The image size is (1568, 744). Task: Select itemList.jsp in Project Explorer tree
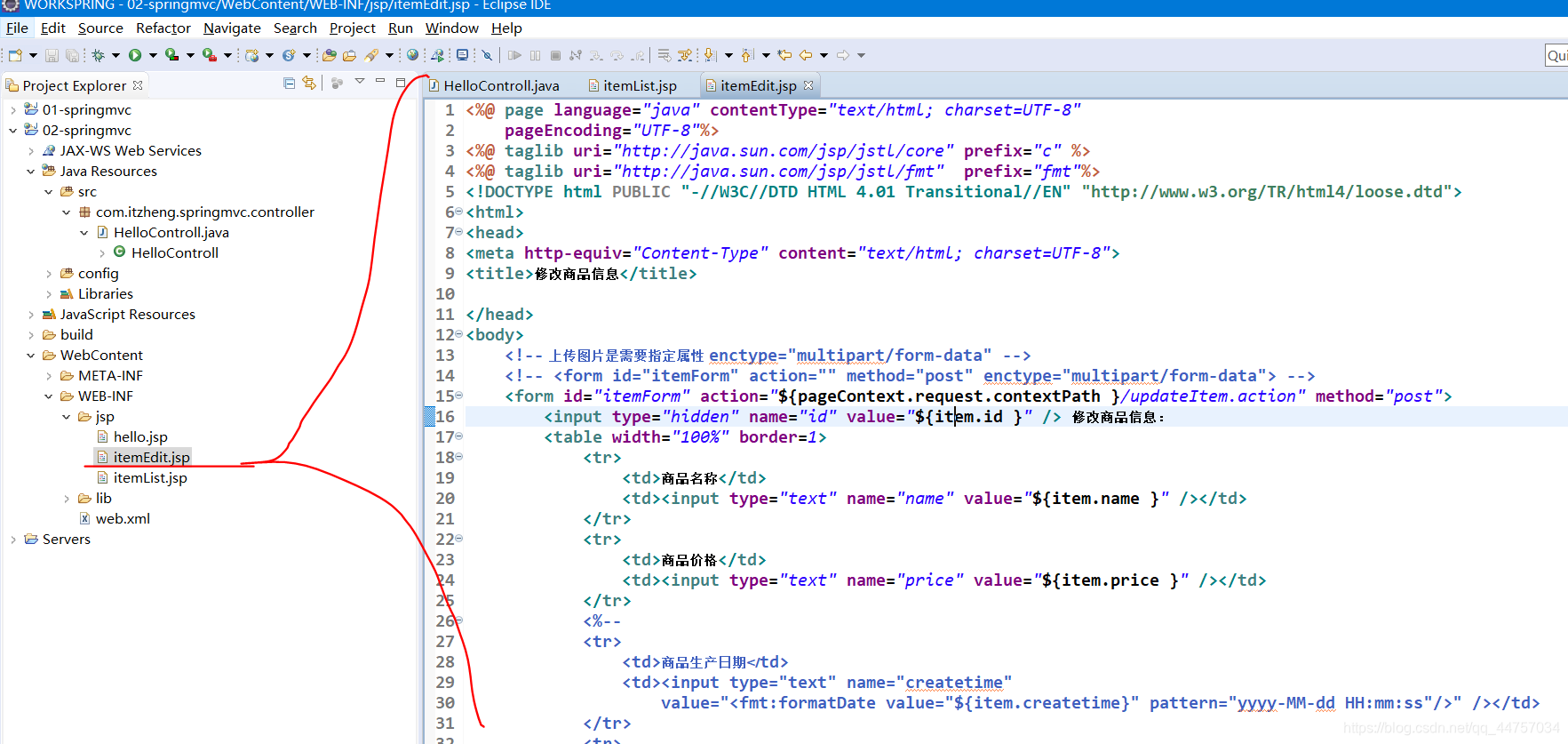click(x=150, y=477)
